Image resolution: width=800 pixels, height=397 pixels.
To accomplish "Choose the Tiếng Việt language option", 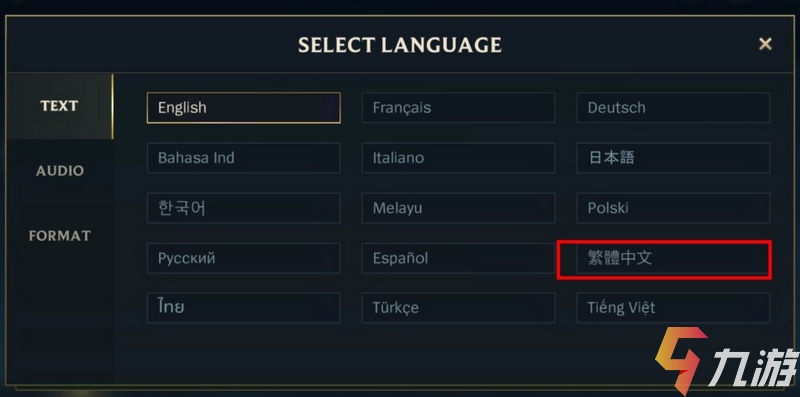I will point(673,308).
